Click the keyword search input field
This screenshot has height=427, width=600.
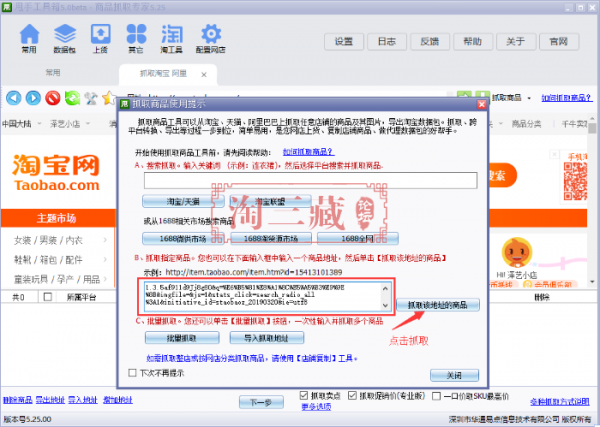click(310, 180)
